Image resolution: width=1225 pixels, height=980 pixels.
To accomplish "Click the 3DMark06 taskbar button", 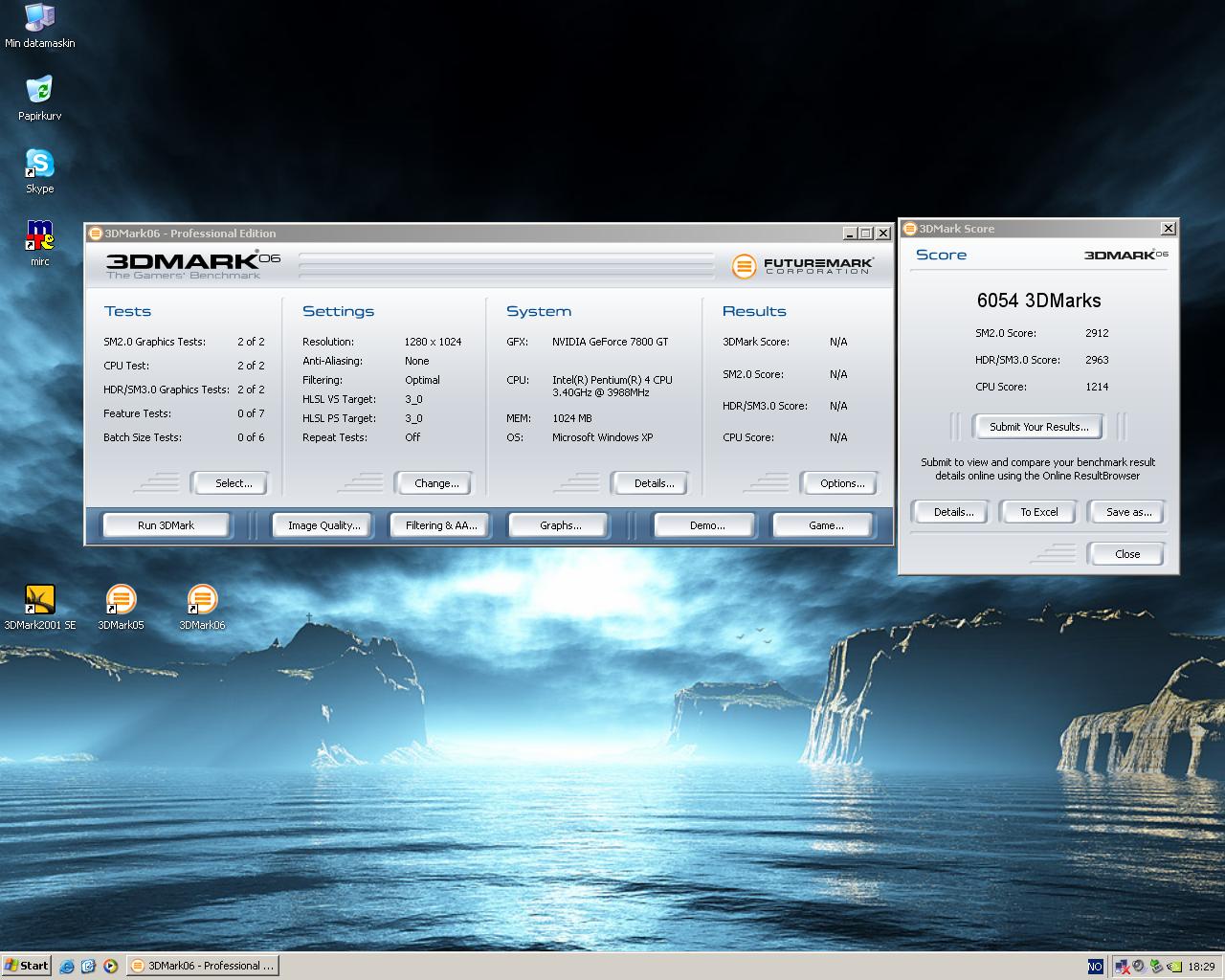I will pyautogui.click(x=202, y=966).
